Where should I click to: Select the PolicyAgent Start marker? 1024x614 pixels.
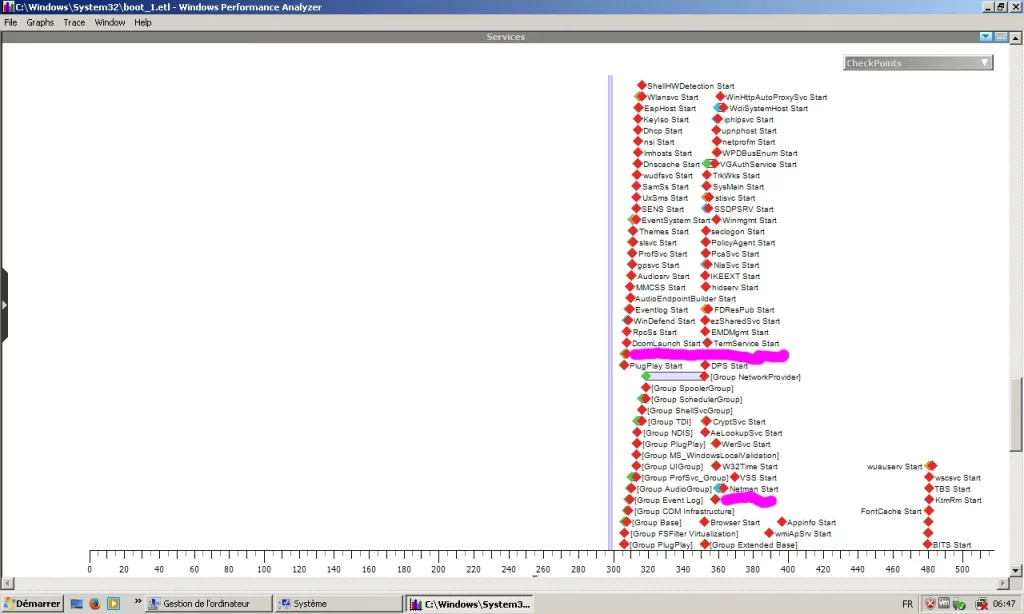tap(705, 242)
